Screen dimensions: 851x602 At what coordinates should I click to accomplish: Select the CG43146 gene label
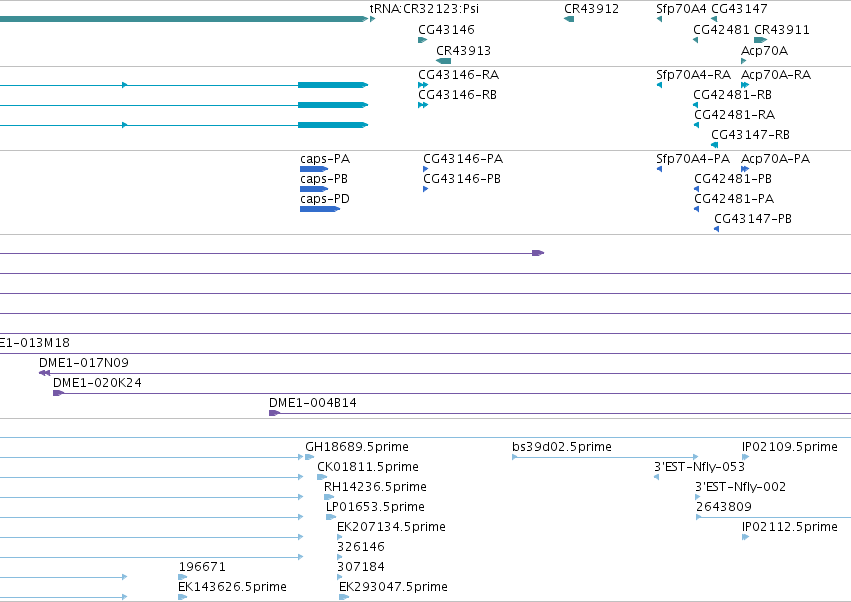point(446,29)
